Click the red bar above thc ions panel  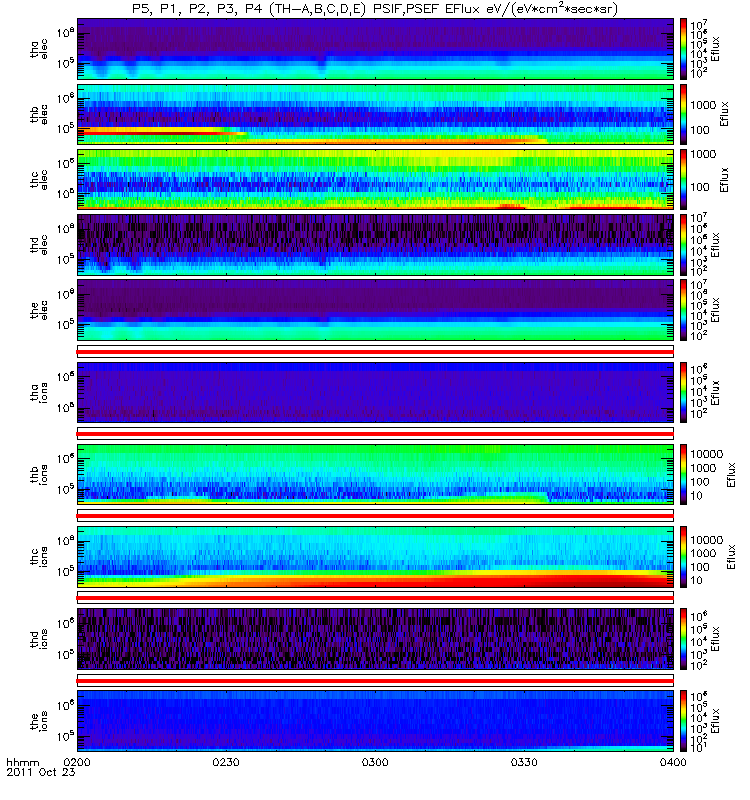375,516
